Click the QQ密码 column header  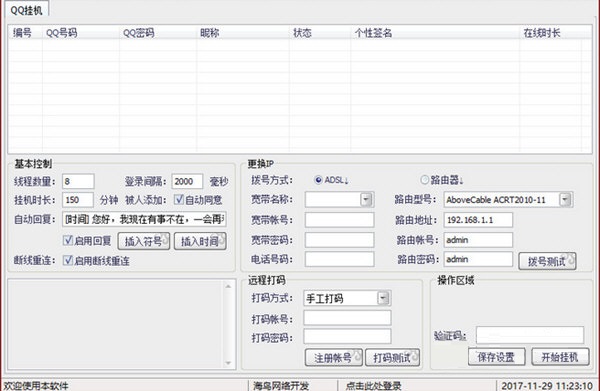click(158, 33)
